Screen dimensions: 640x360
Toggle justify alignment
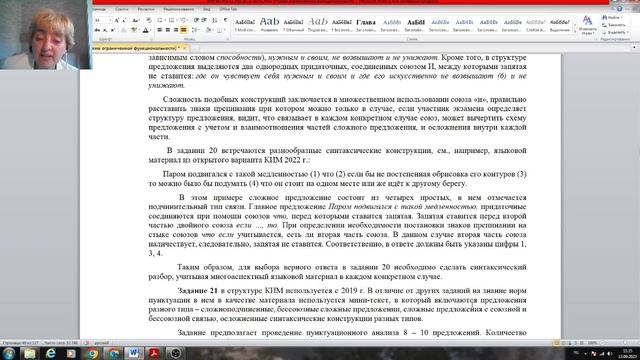coord(184,30)
